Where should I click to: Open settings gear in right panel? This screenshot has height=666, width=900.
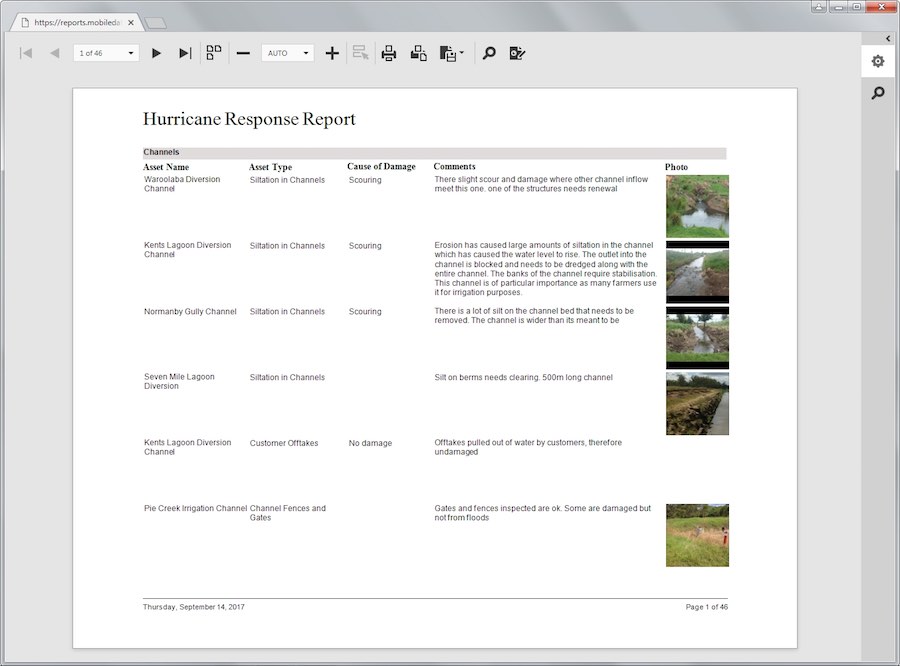(878, 61)
